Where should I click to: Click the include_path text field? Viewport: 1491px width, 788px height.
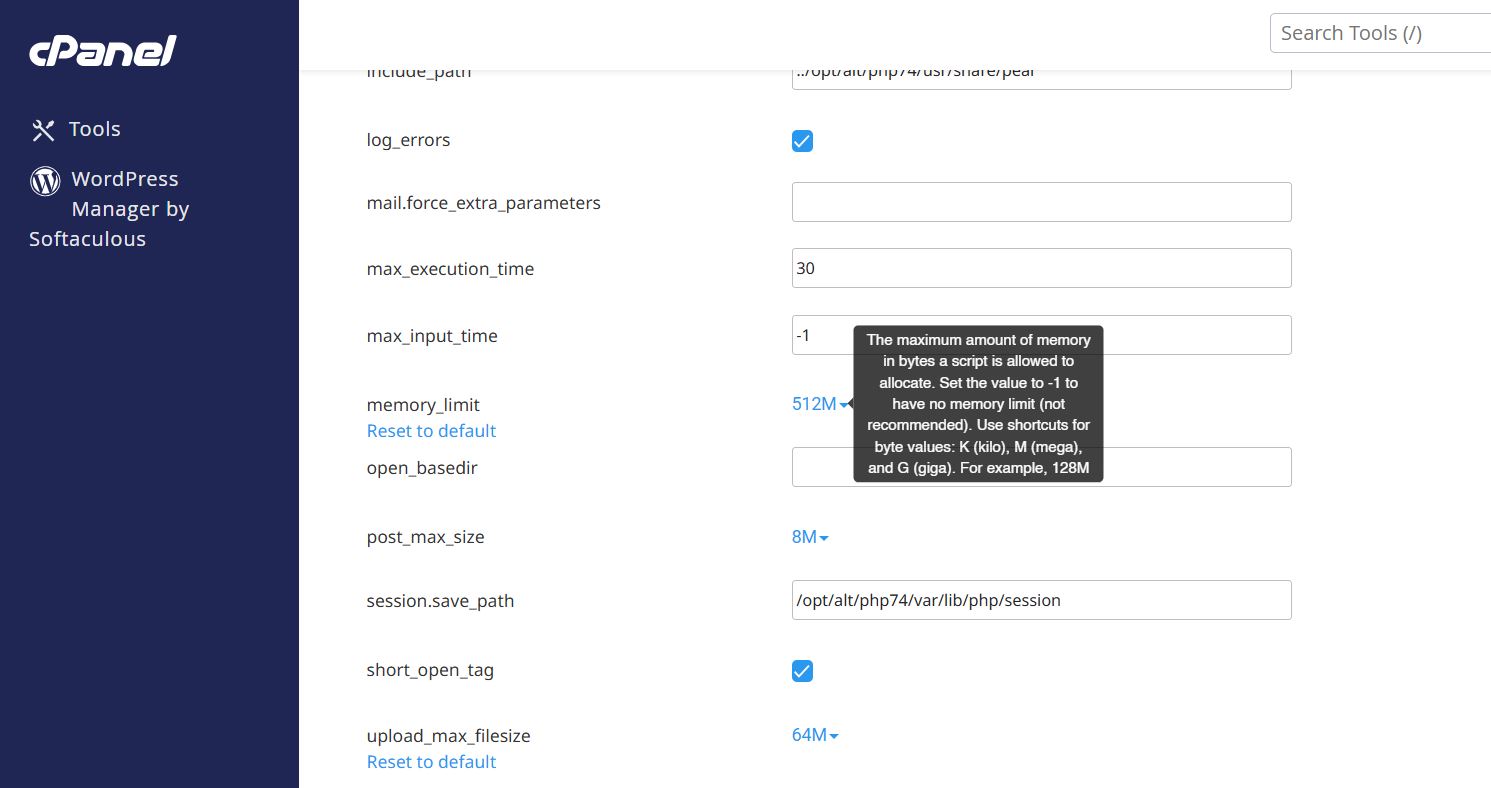point(1040,76)
